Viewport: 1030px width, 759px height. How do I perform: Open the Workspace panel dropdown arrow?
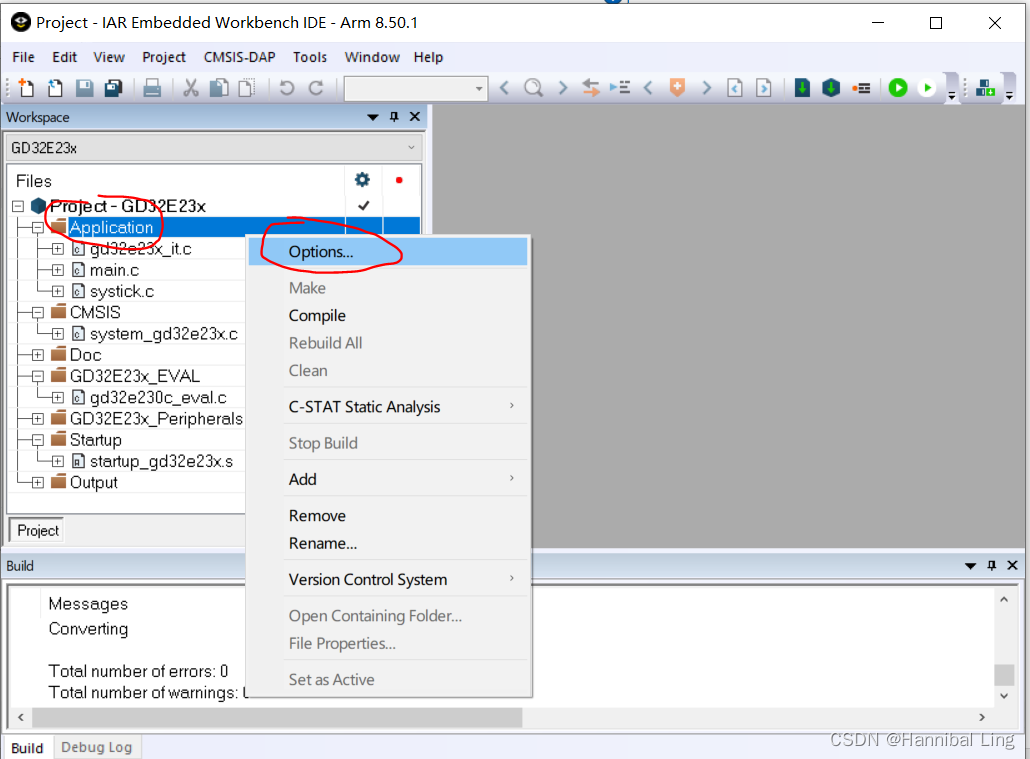(372, 117)
